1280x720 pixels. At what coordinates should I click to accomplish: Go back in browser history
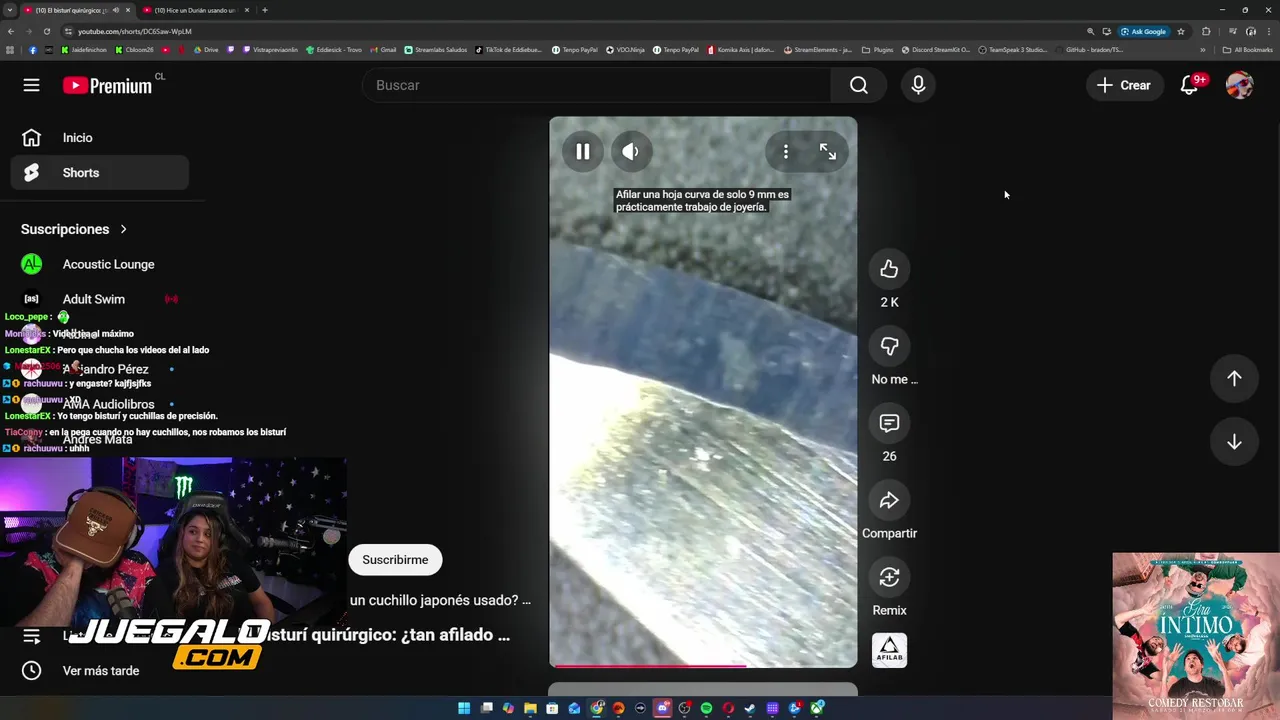coord(10,31)
